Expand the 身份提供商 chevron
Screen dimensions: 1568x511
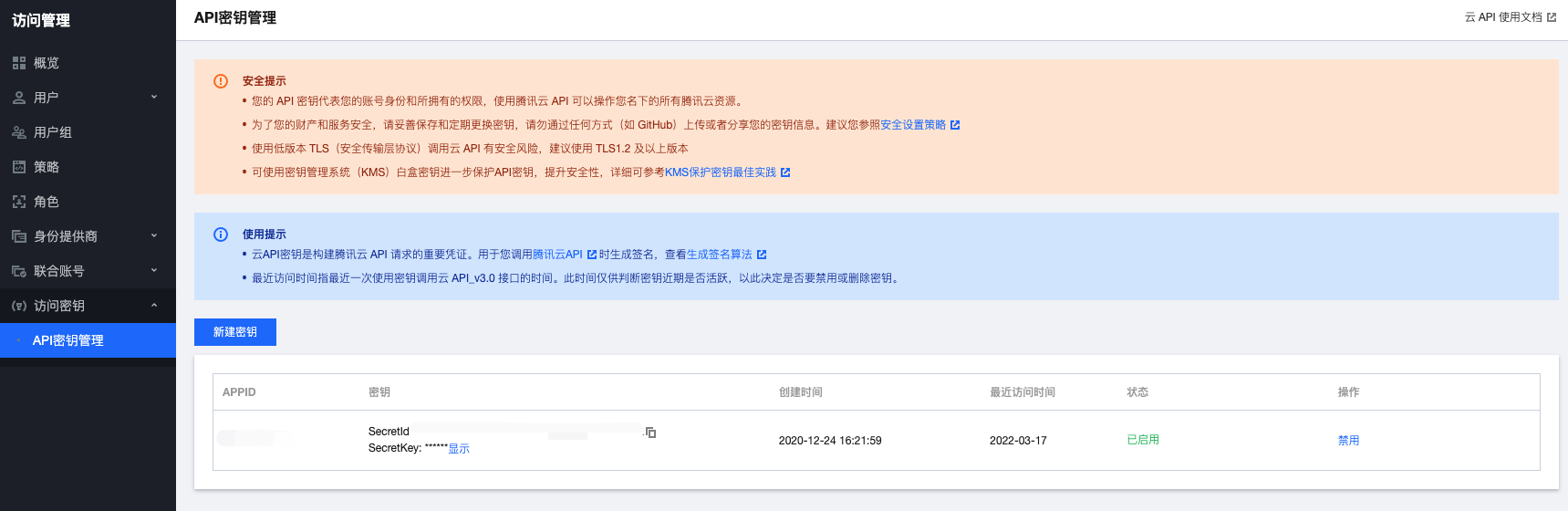(x=154, y=235)
